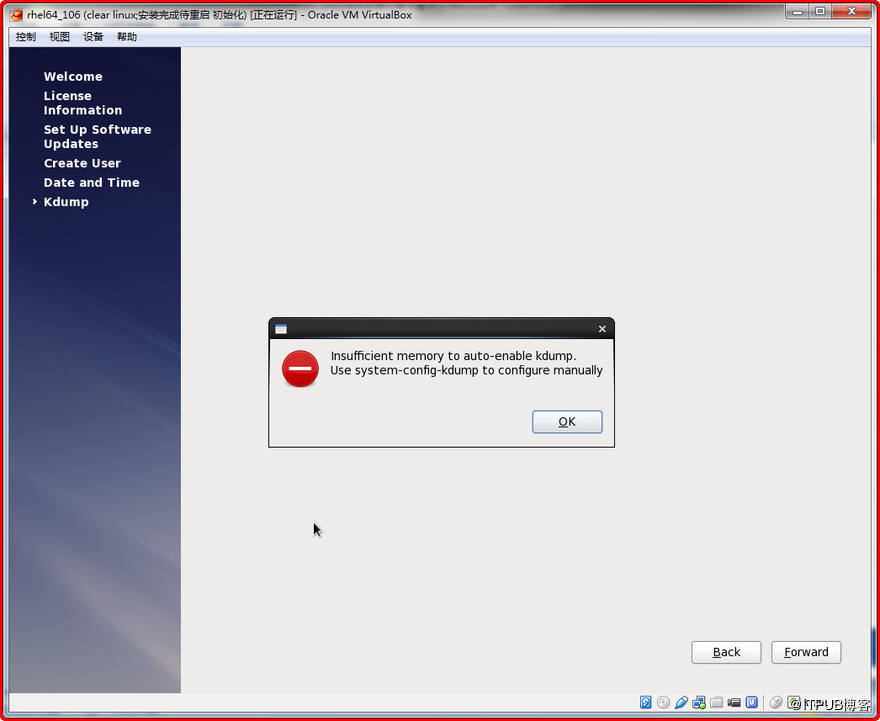
Task: Select License Information in the sidebar
Action: pos(82,103)
